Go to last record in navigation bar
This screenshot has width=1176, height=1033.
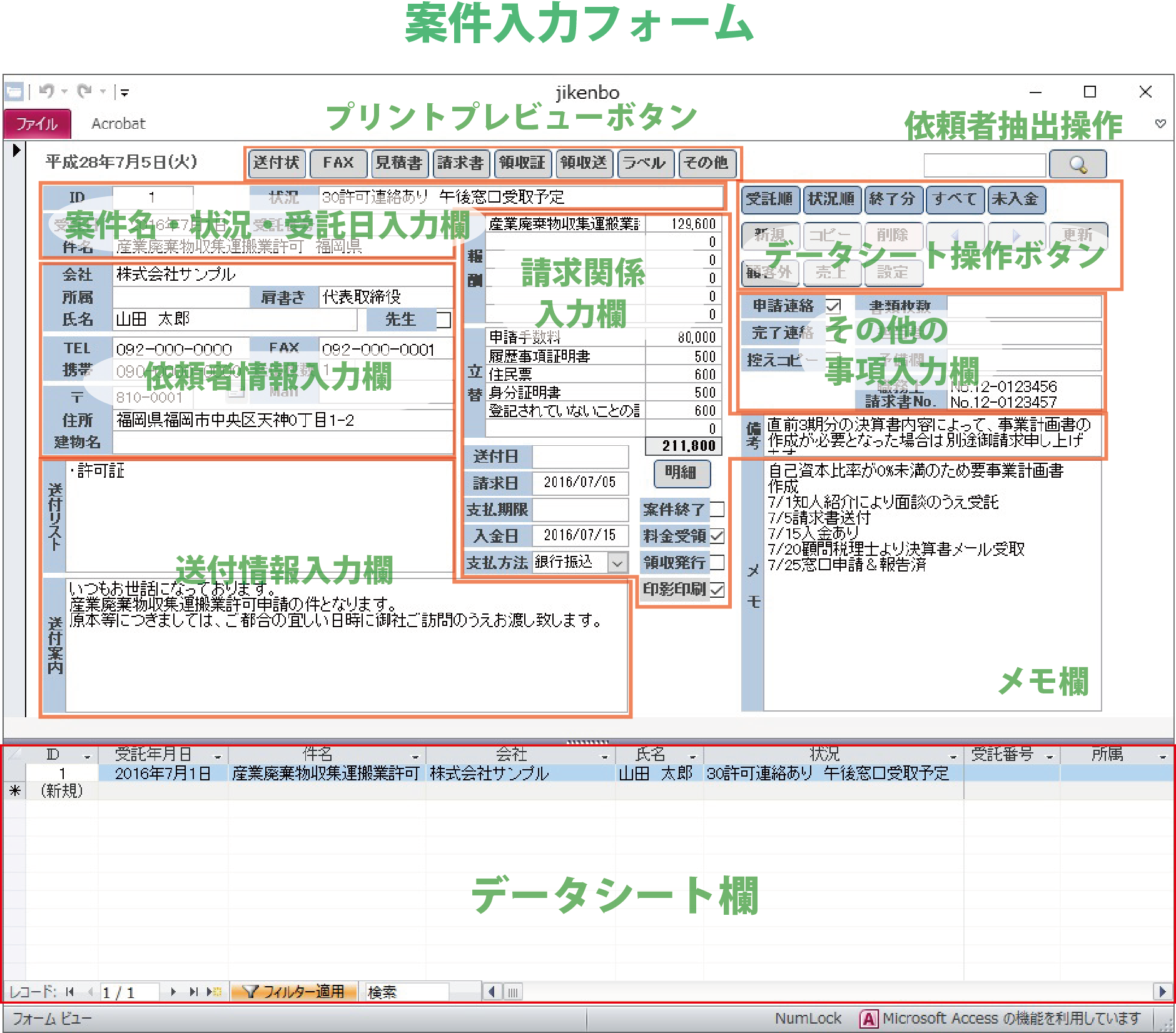click(x=194, y=992)
